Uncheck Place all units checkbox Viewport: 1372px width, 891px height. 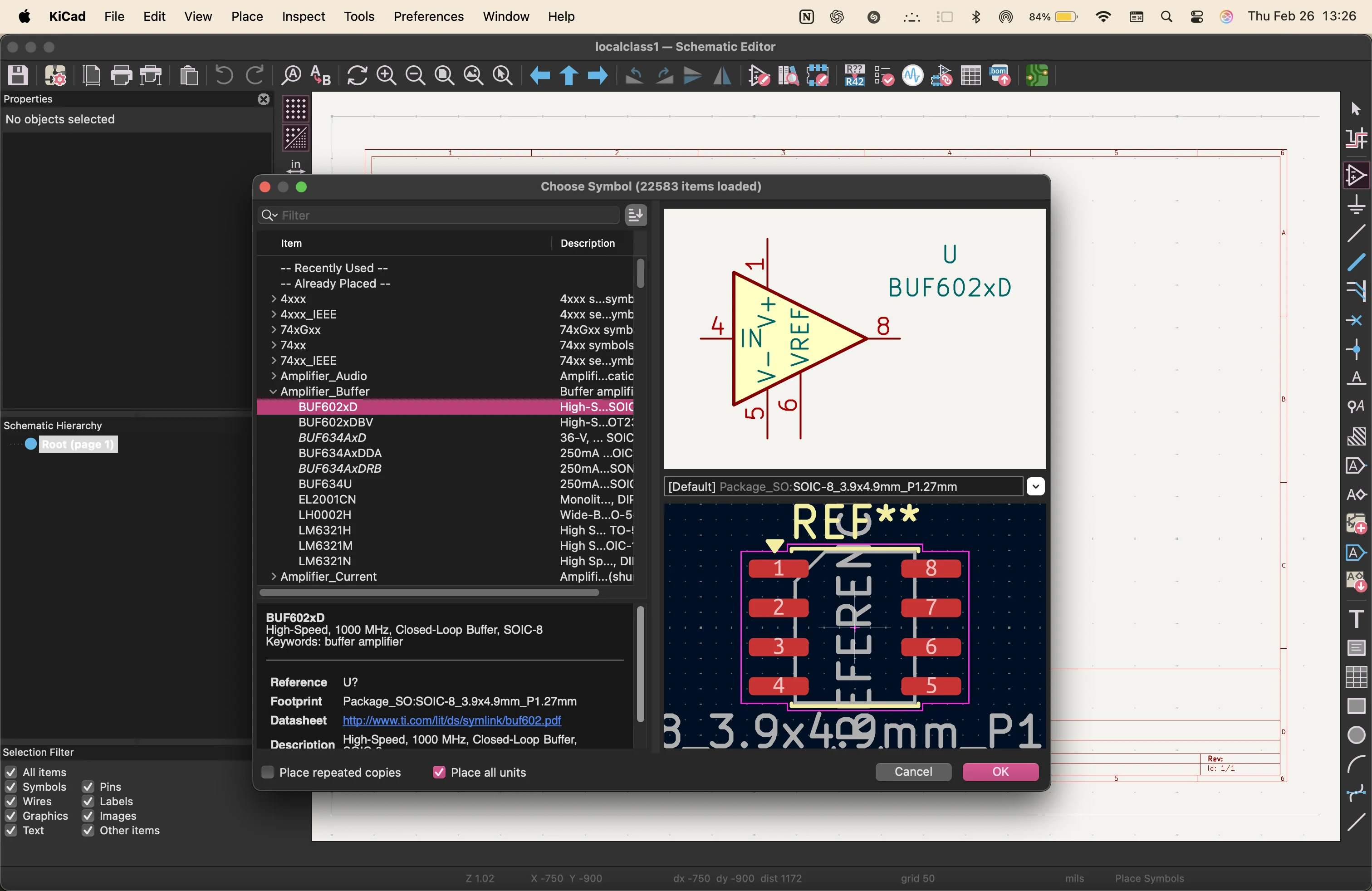(x=439, y=772)
